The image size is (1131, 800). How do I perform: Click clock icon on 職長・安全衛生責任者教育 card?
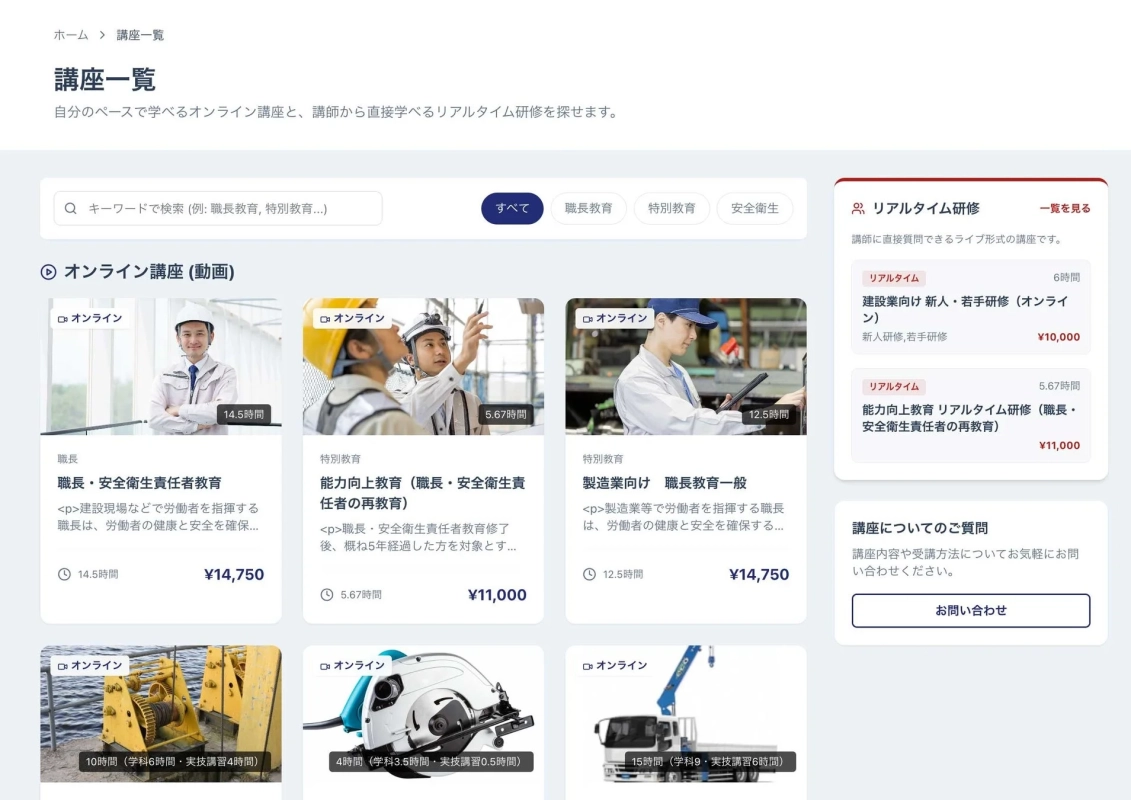point(65,575)
